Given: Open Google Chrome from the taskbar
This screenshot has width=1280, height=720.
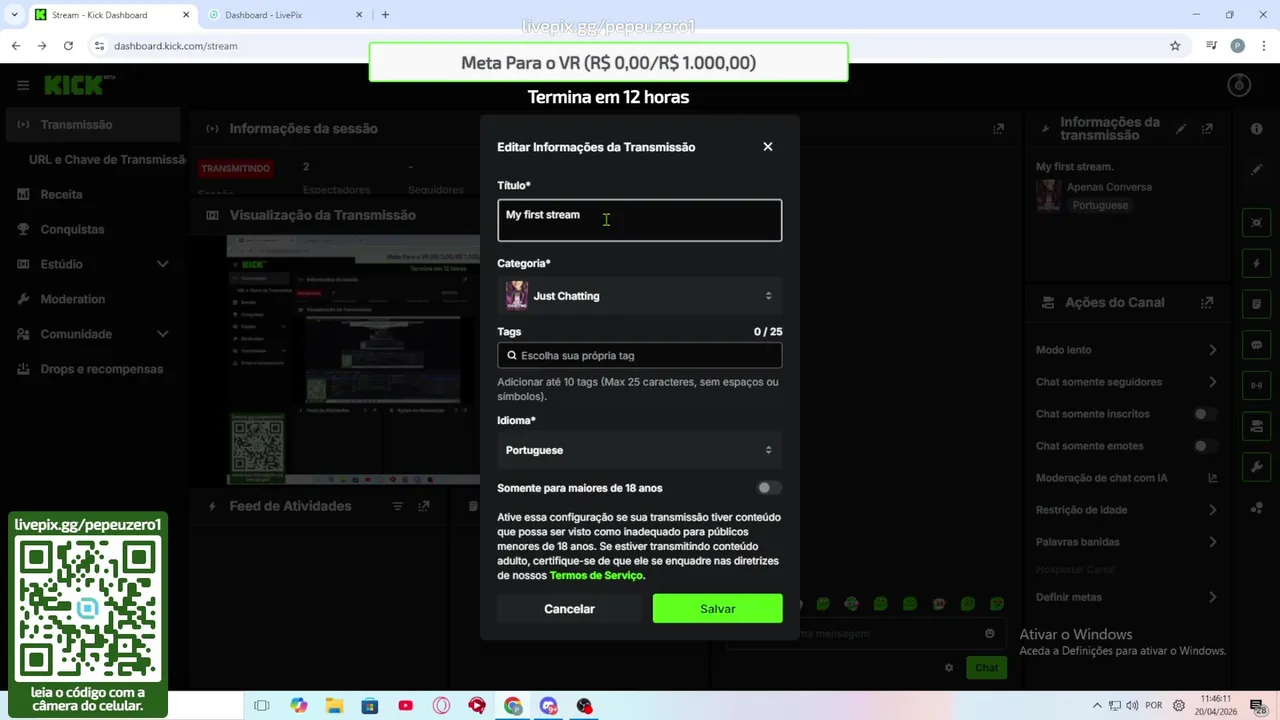Looking at the screenshot, I should [513, 706].
